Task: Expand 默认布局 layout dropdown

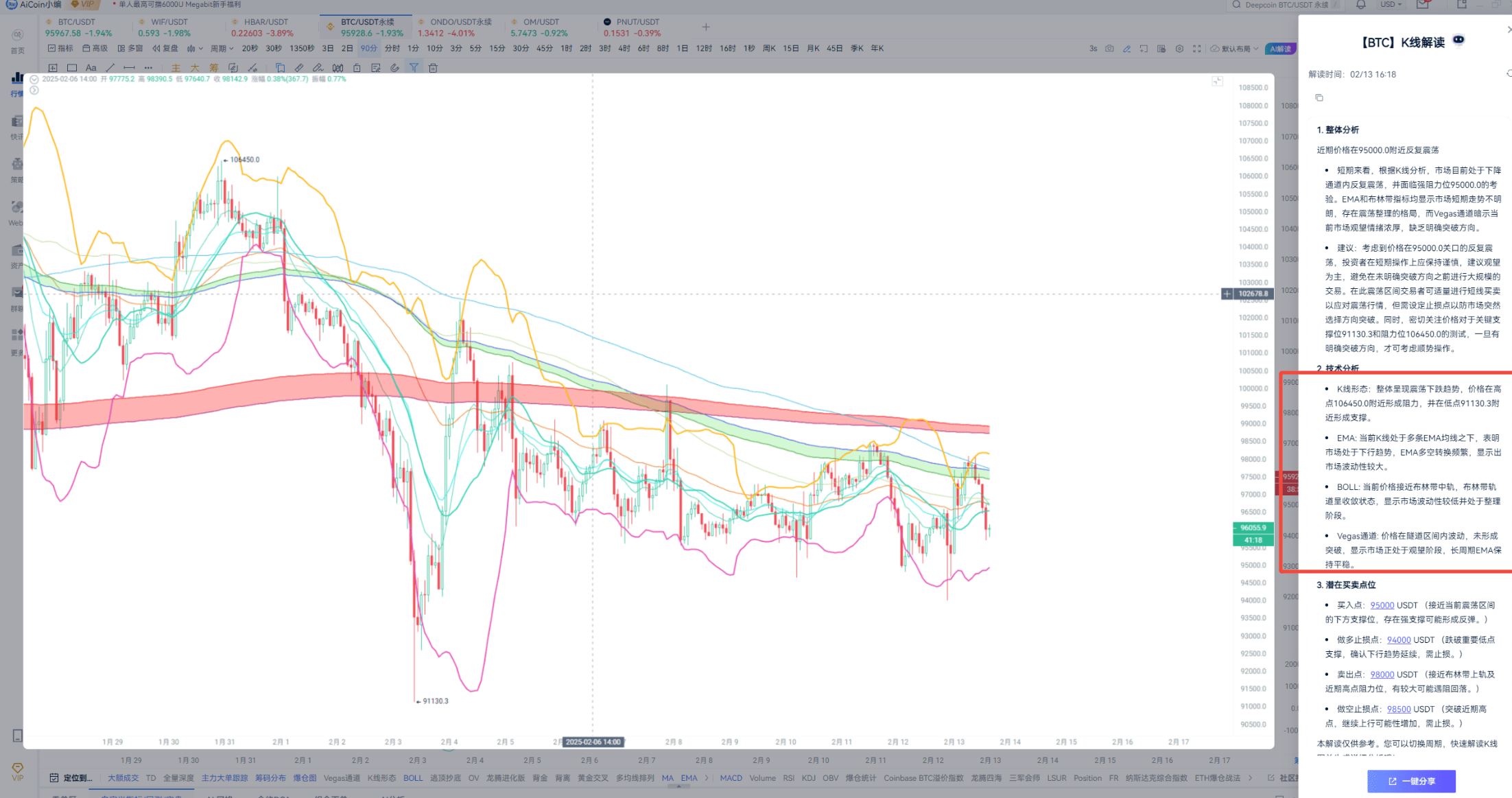Action: (1235, 49)
